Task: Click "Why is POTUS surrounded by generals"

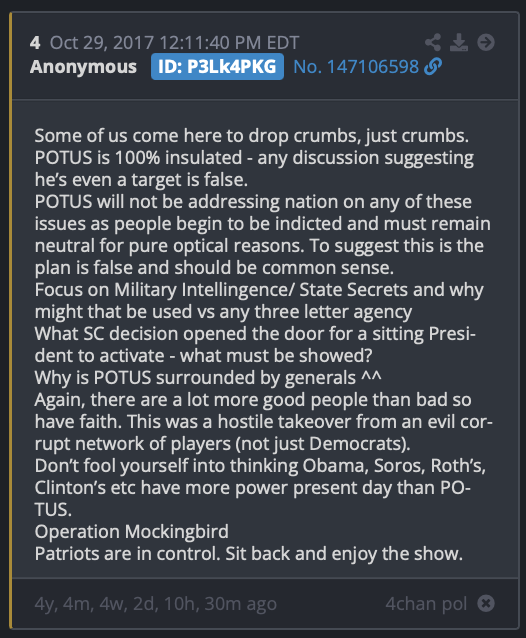Action: point(207,378)
